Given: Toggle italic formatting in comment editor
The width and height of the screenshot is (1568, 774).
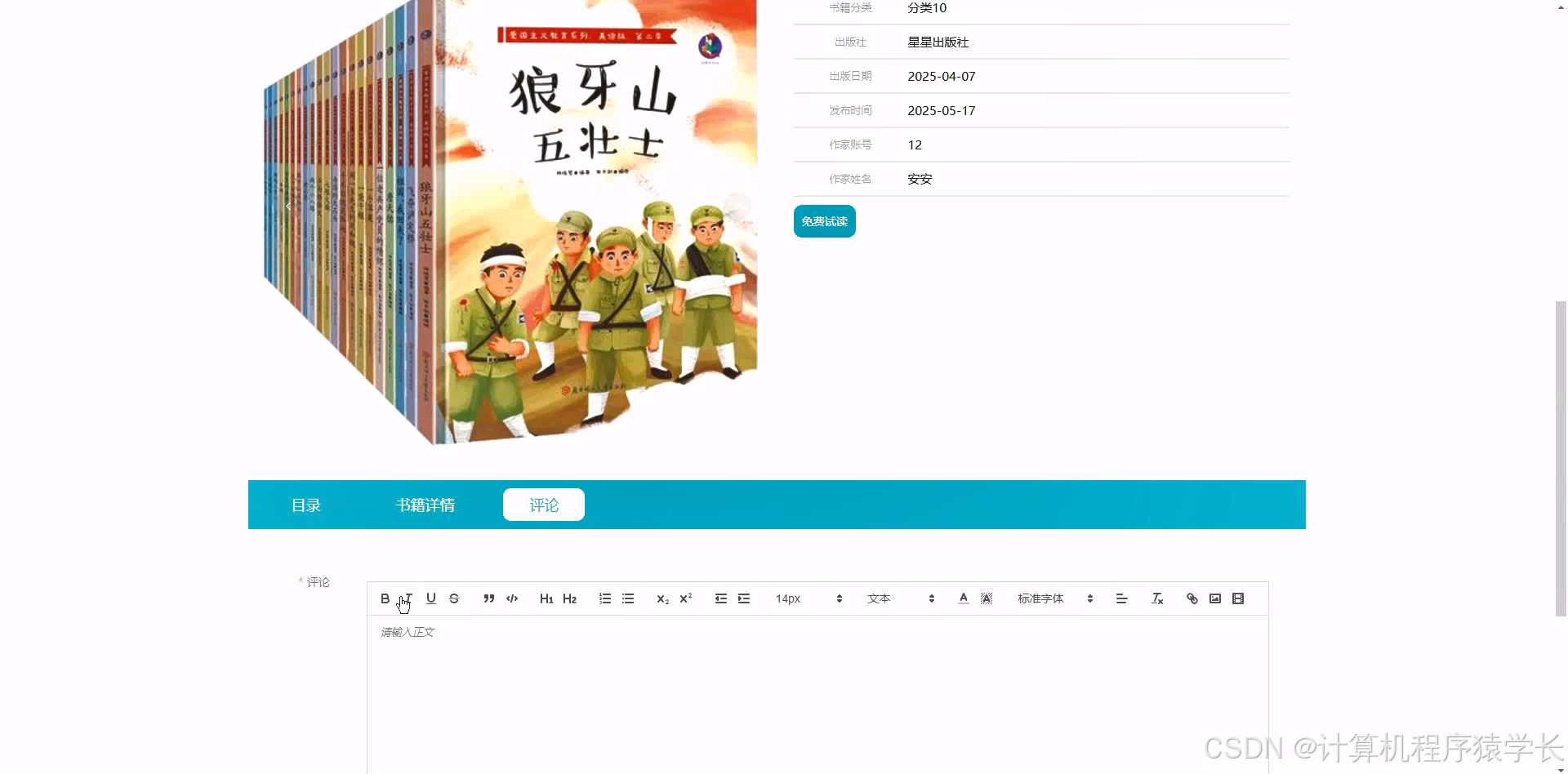Looking at the screenshot, I should [408, 598].
